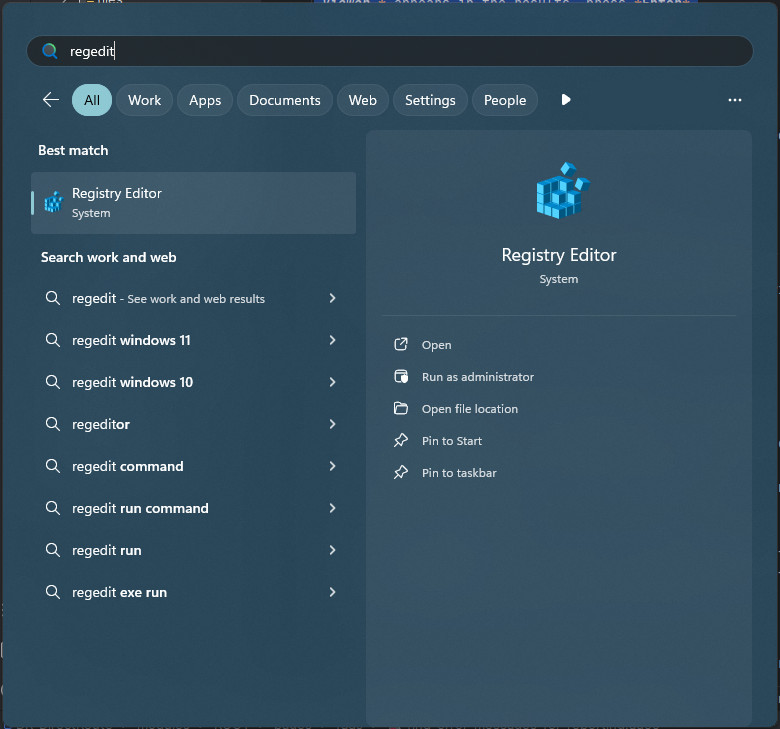780x729 pixels.
Task: Click the Open file location folder icon
Action: [x=401, y=408]
